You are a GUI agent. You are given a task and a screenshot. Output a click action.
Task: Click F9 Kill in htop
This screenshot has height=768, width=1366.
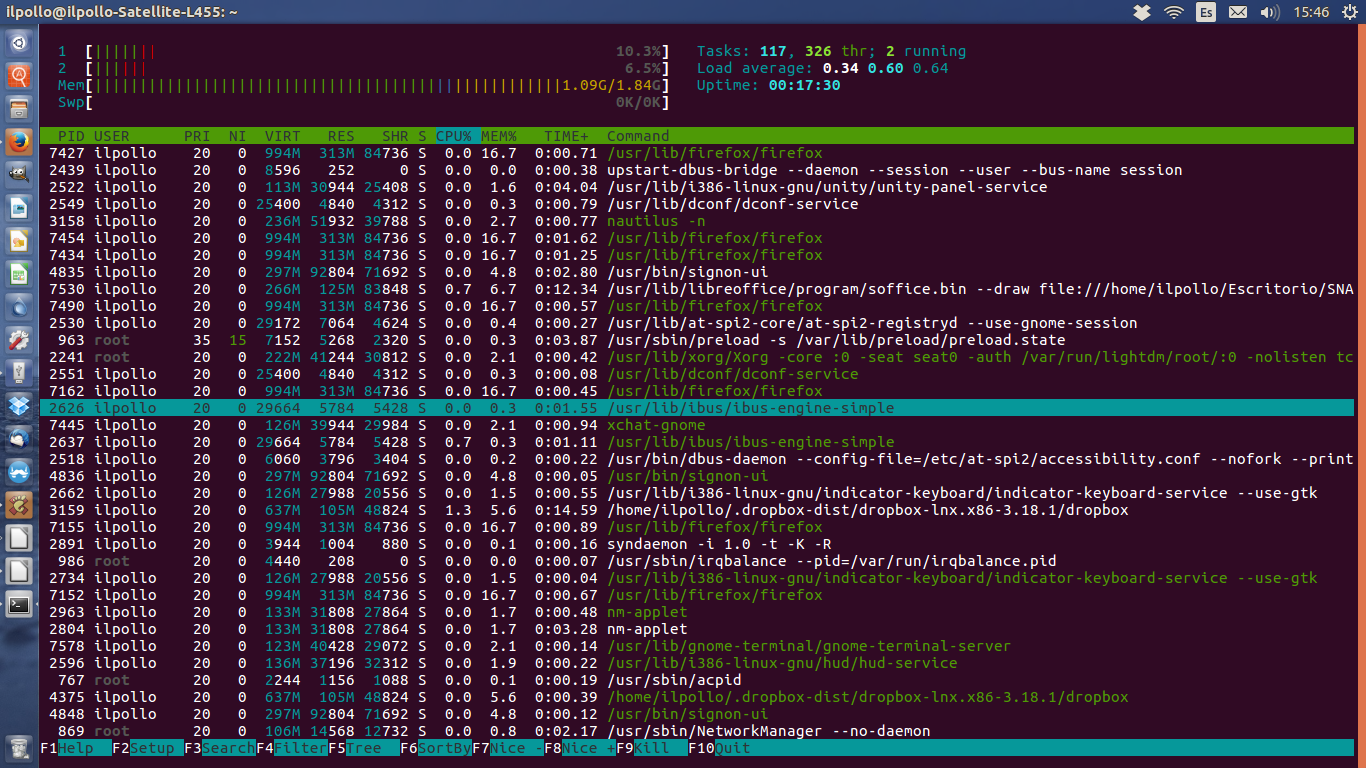[x=652, y=748]
